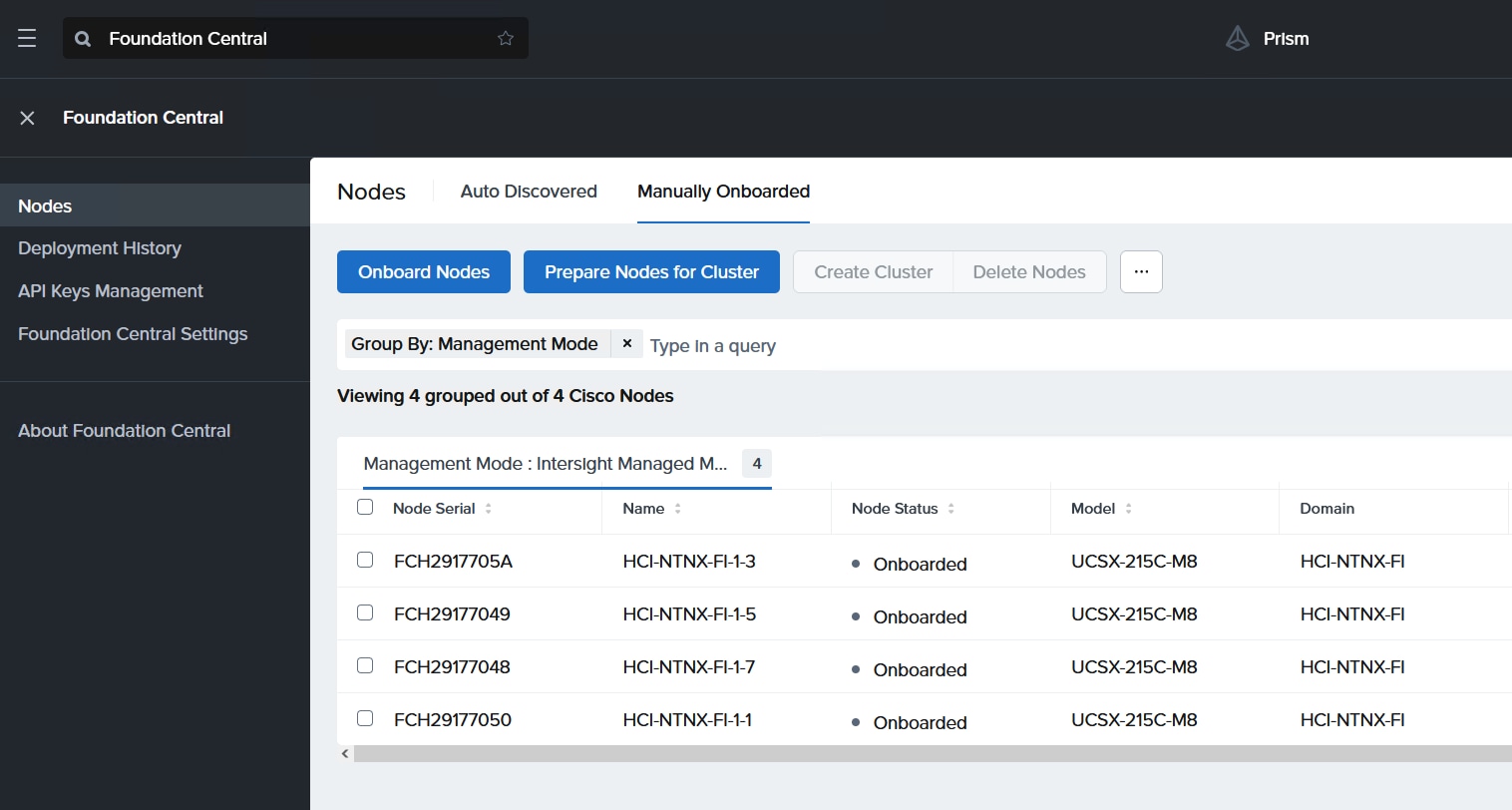Viewport: 1512px width, 810px height.
Task: Switch to the Auto Discovered tab
Action: (x=529, y=192)
